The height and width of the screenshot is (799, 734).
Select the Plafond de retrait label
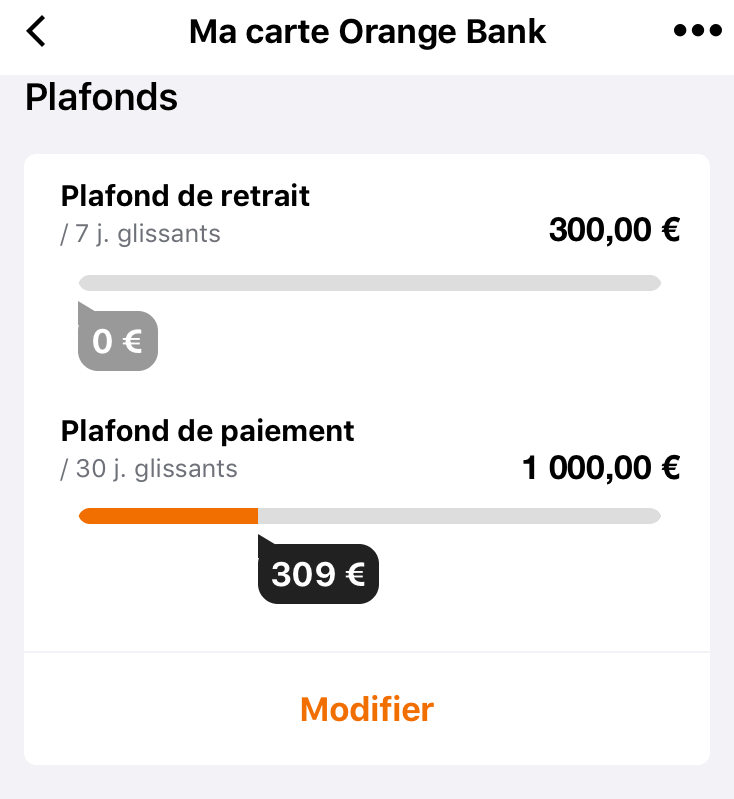185,195
